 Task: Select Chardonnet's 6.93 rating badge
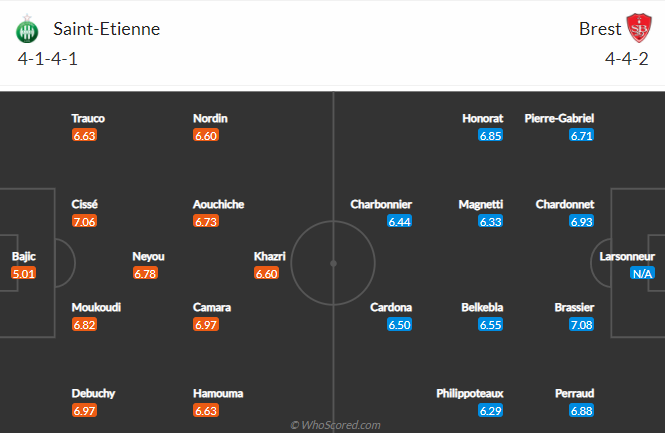pos(581,221)
